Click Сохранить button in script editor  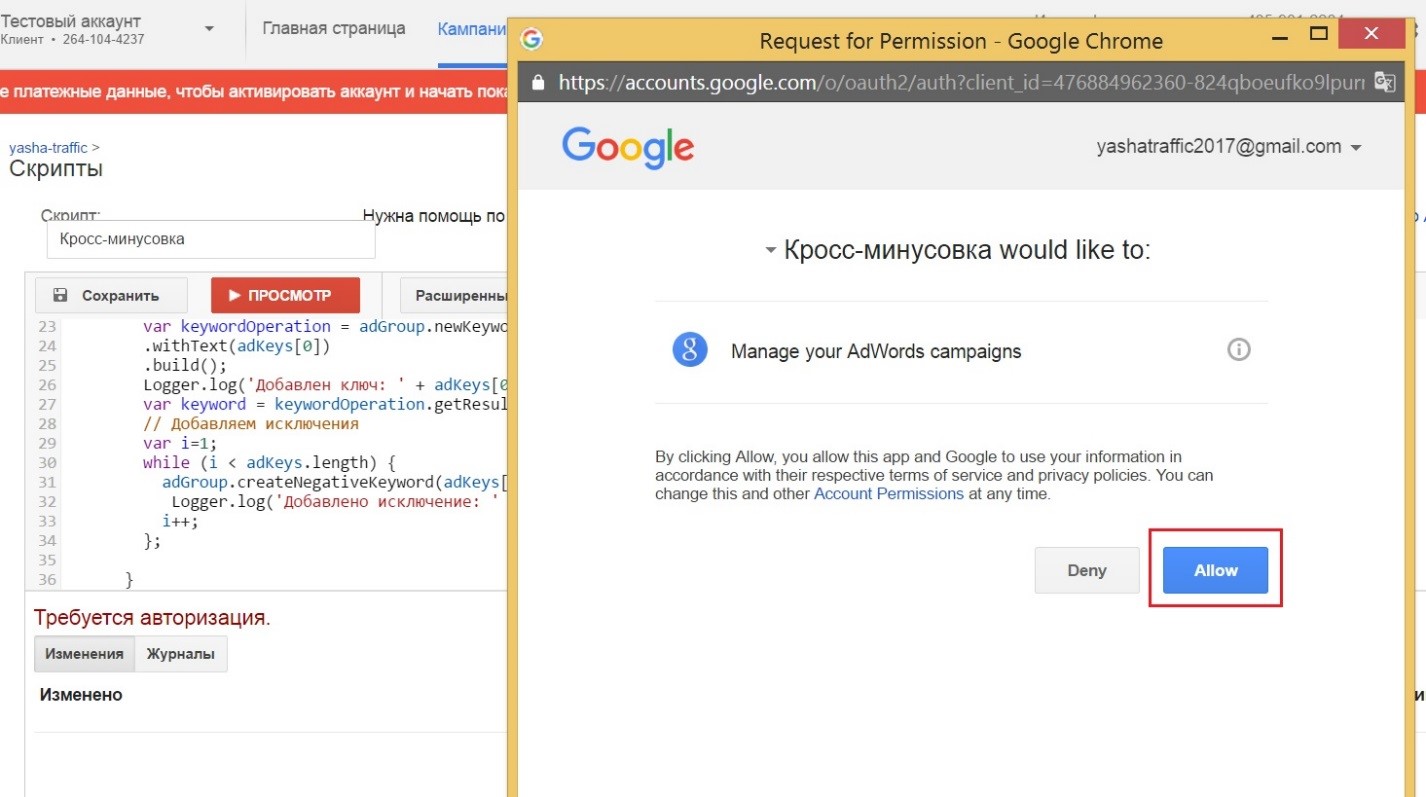(110, 296)
